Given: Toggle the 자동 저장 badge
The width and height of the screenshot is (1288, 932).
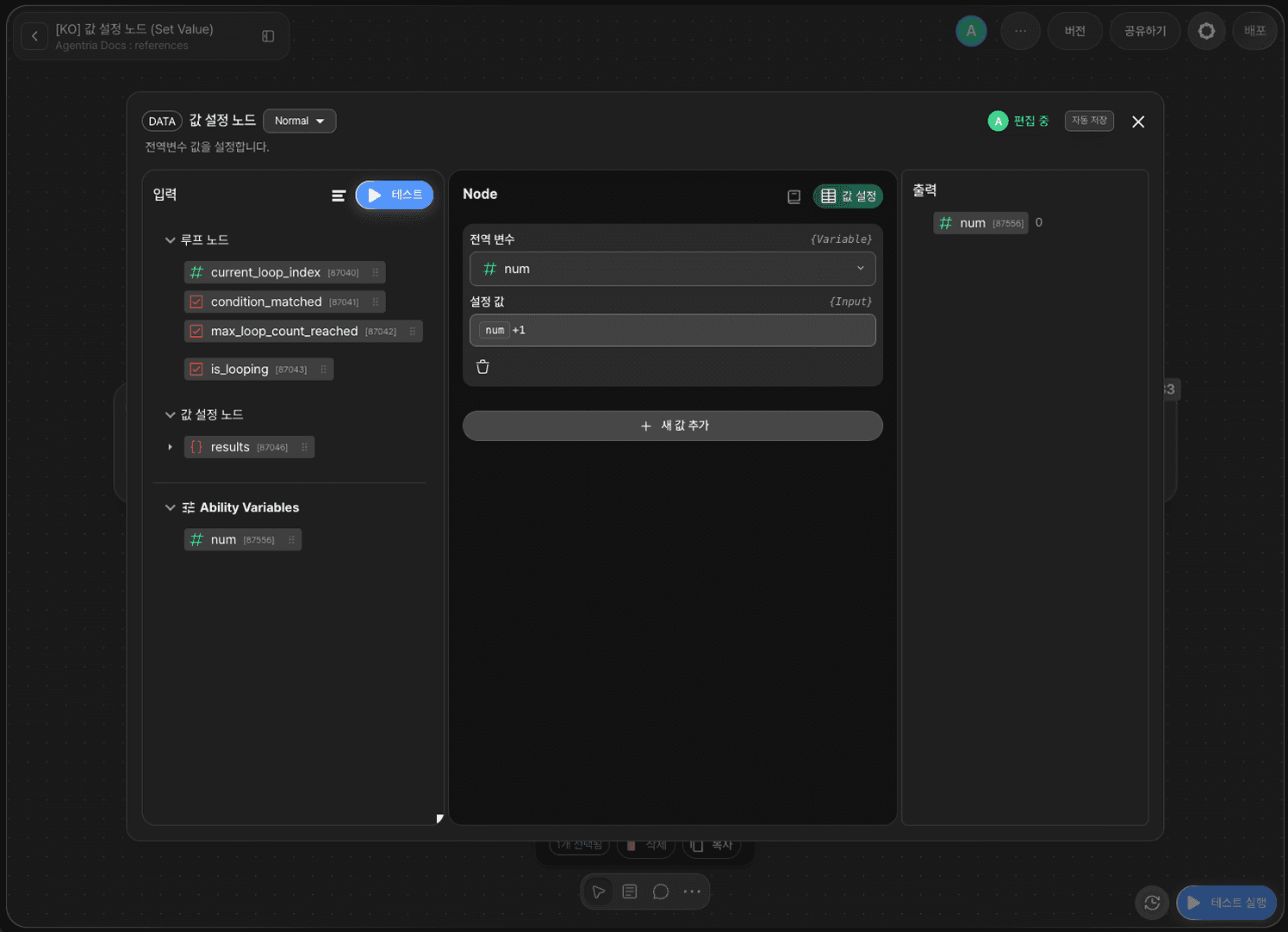Looking at the screenshot, I should pos(1089,121).
